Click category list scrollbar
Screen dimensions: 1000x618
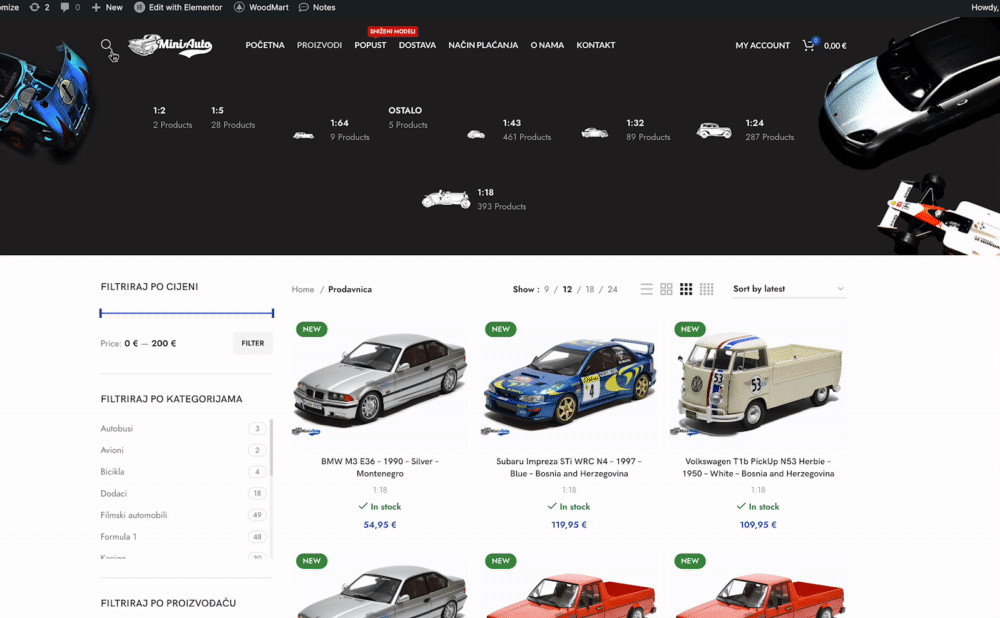[x=272, y=447]
